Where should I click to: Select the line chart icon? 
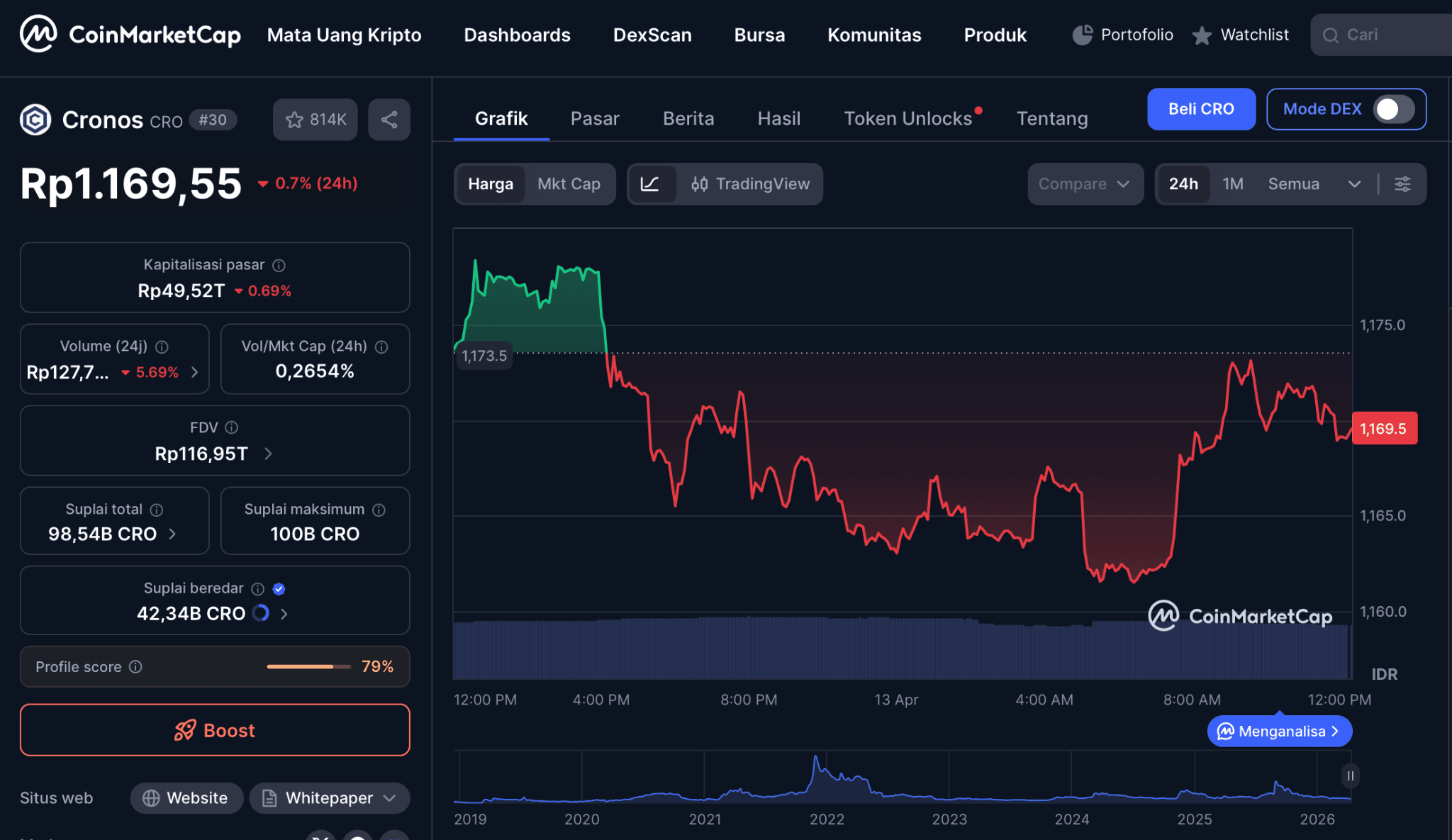650,184
